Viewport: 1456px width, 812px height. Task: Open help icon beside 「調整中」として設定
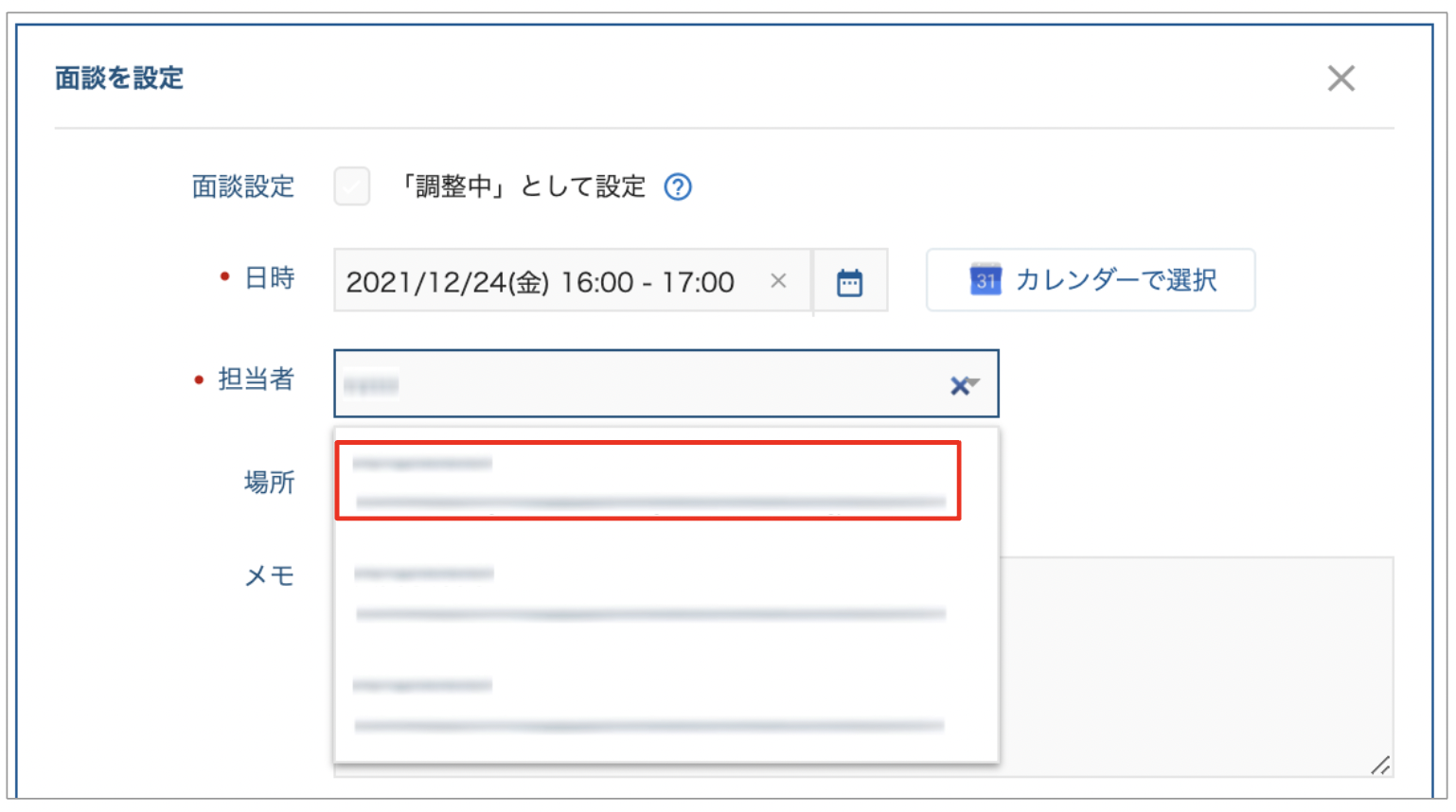point(678,187)
